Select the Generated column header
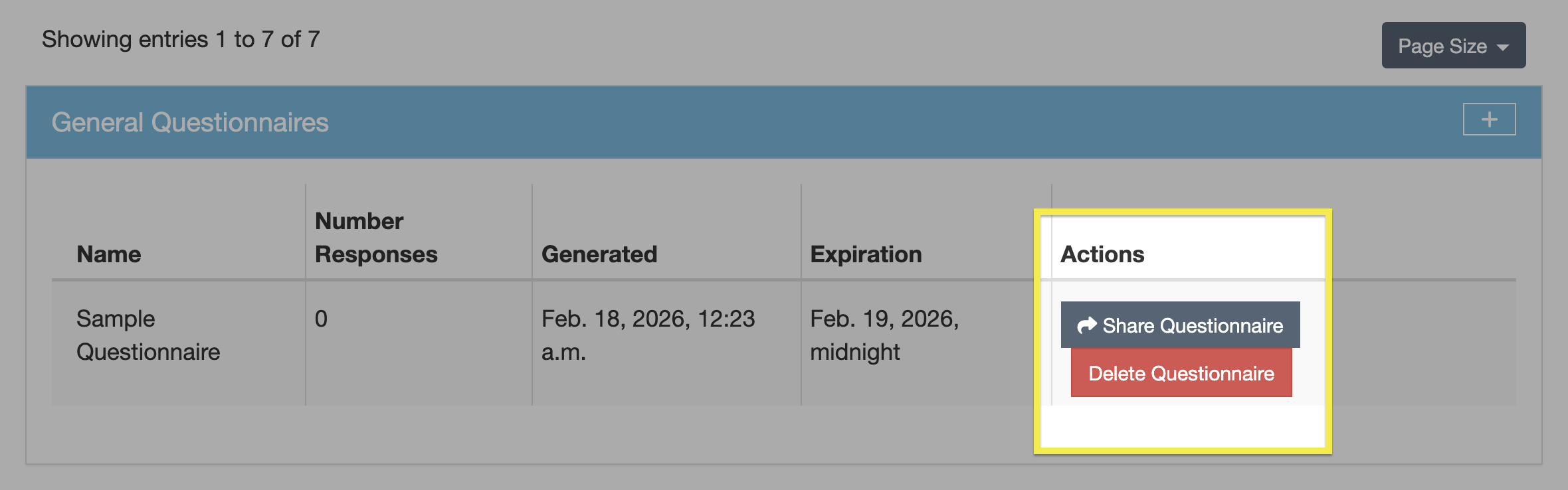 point(599,254)
